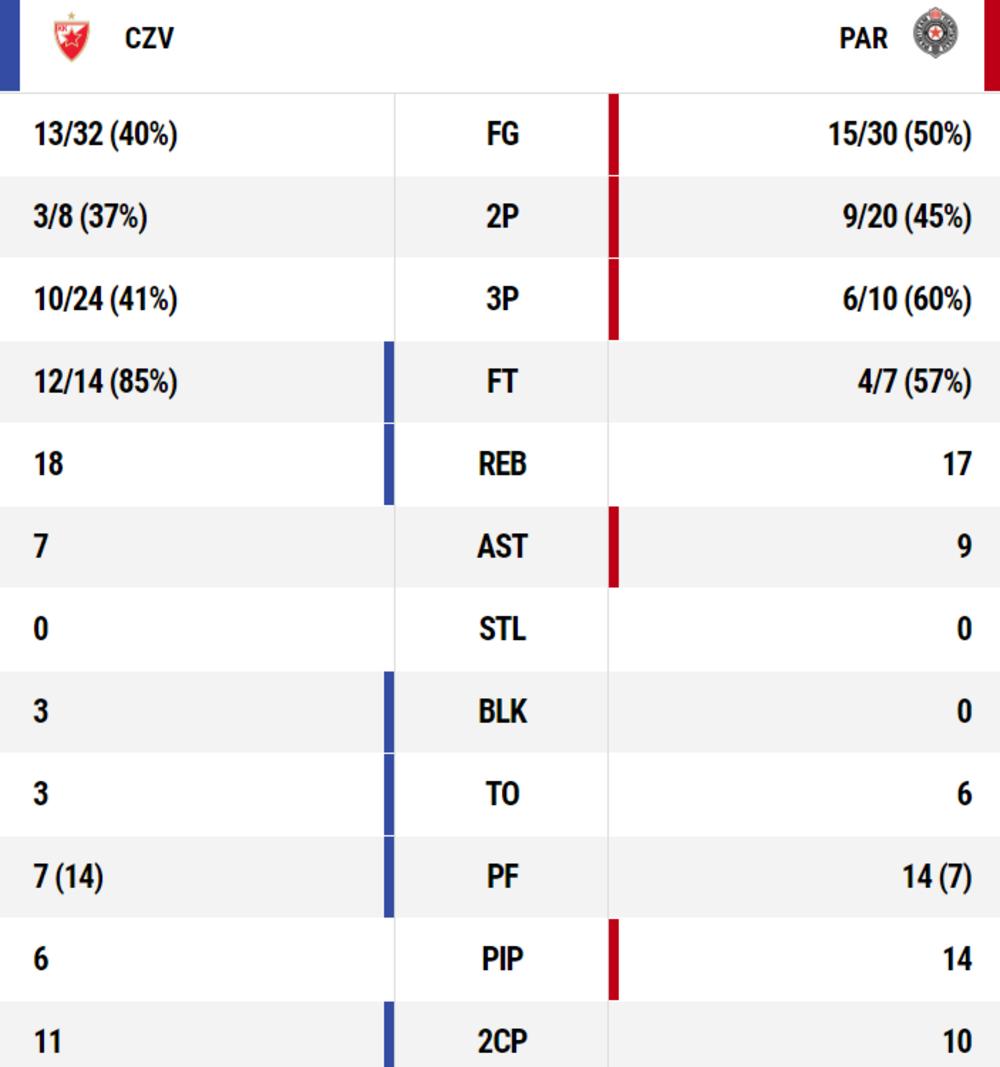Click the PIP stat label
This screenshot has height=1067, width=1000.
click(x=502, y=959)
